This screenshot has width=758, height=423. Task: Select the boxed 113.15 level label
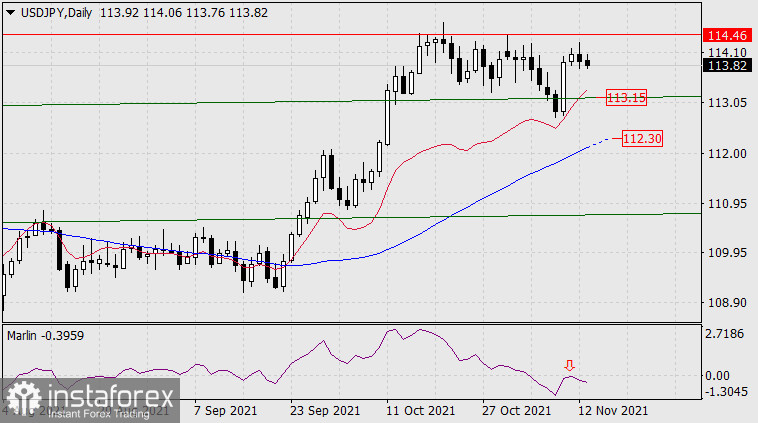pos(627,98)
